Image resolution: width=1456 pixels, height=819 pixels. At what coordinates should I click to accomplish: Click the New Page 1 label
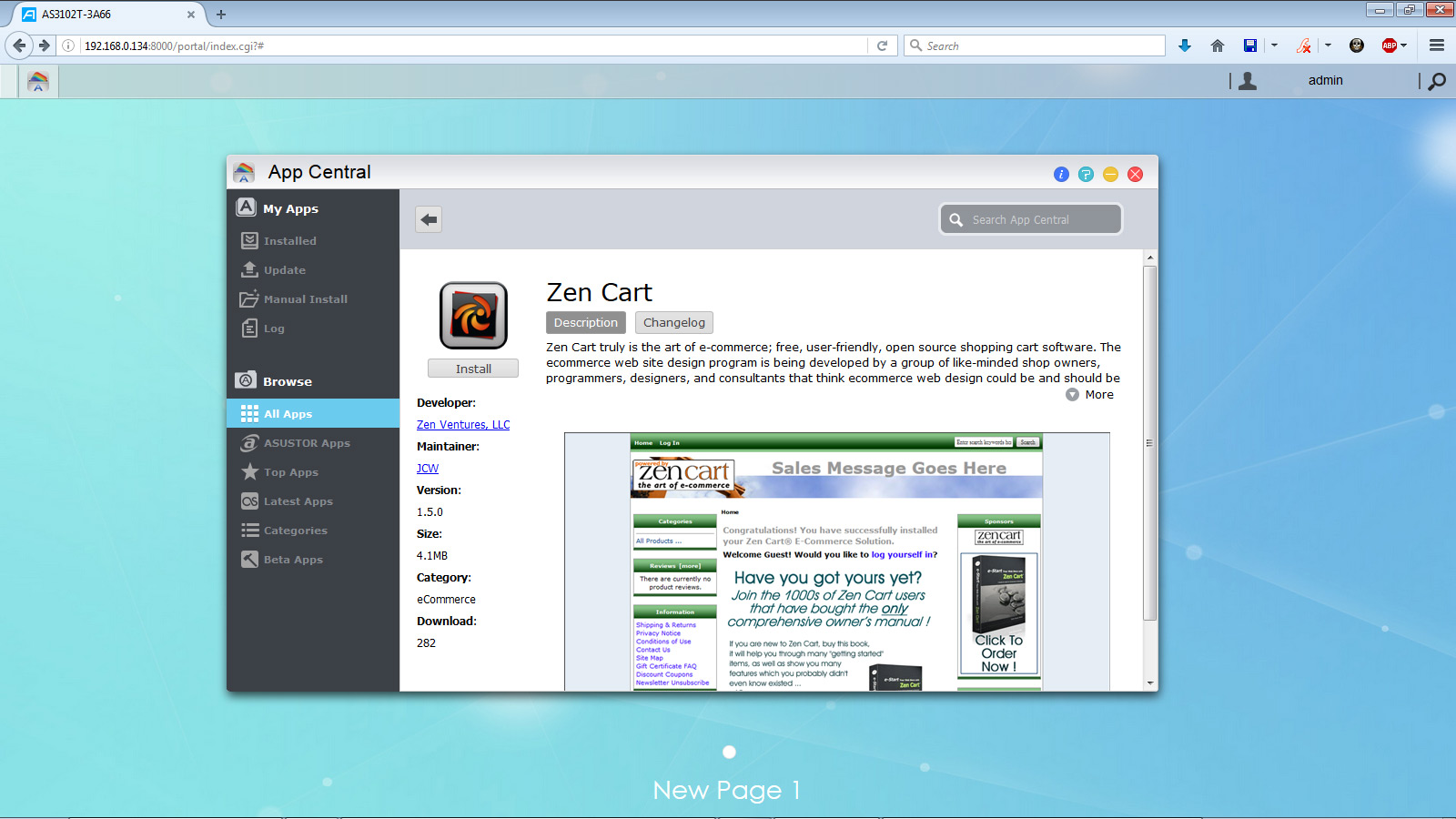[x=727, y=791]
